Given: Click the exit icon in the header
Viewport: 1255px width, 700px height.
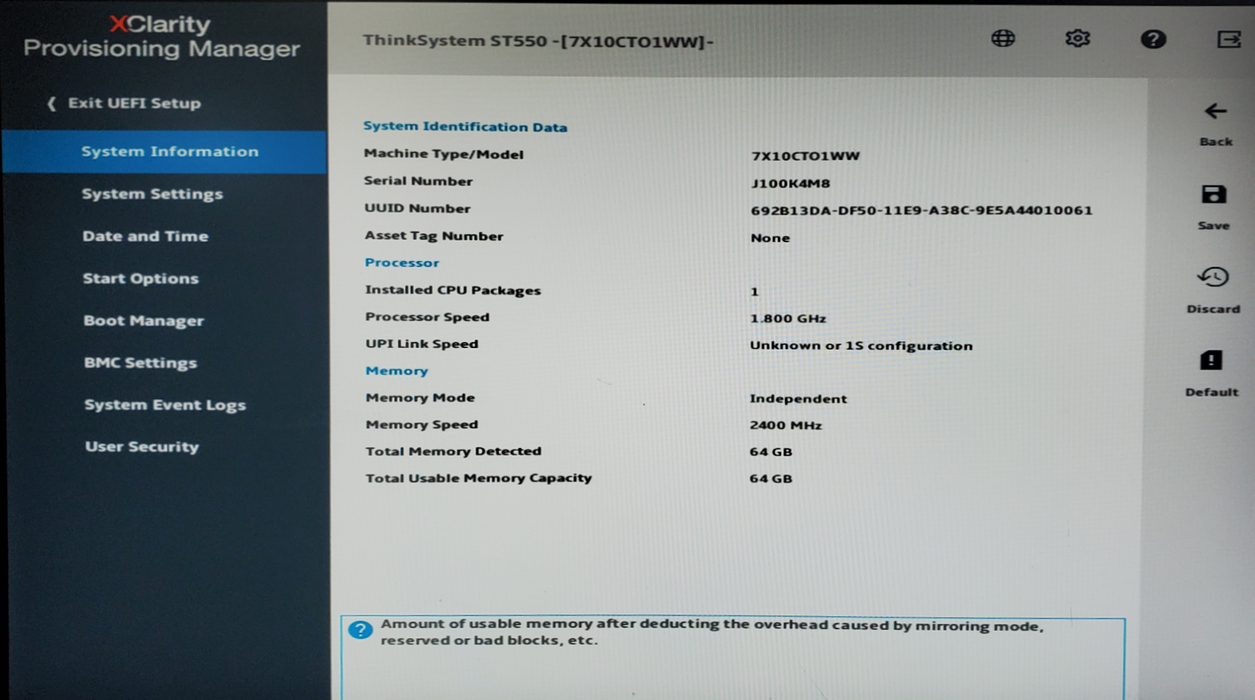Looking at the screenshot, I should (1229, 39).
